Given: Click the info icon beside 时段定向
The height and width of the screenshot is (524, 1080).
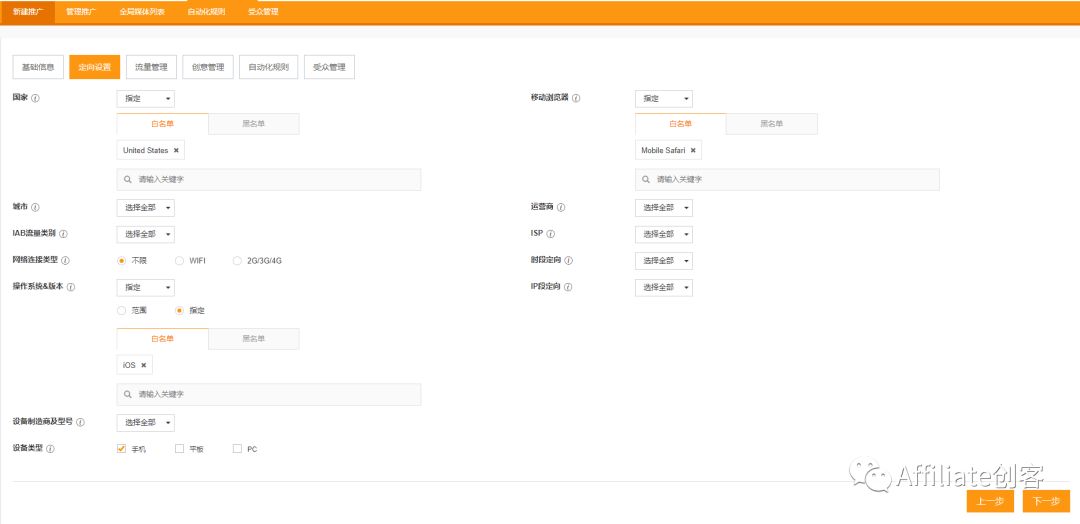Looking at the screenshot, I should [x=569, y=261].
